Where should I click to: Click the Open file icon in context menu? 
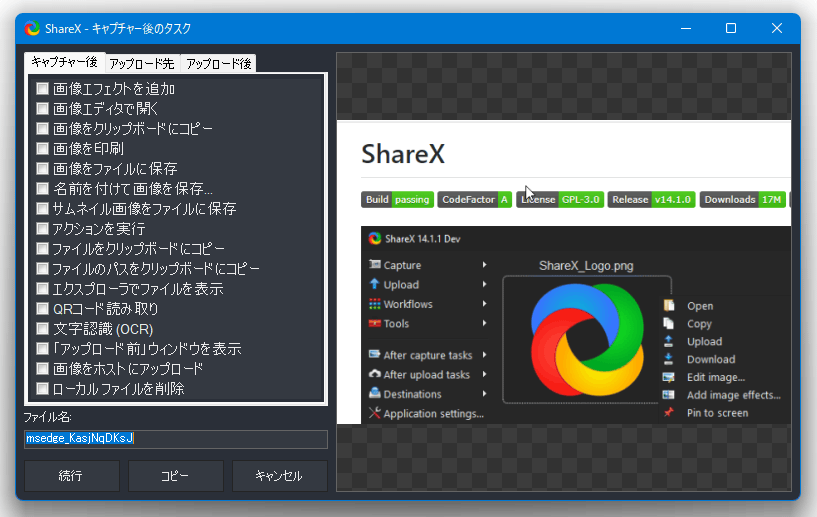pos(669,305)
